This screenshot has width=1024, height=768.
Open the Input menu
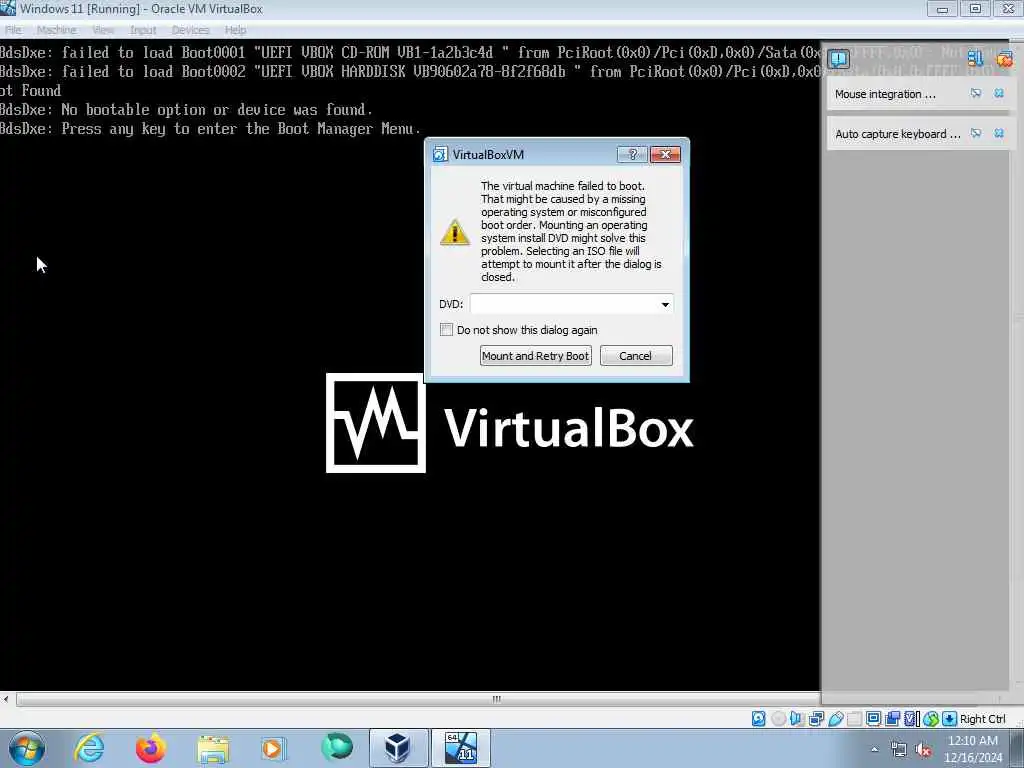[142, 30]
